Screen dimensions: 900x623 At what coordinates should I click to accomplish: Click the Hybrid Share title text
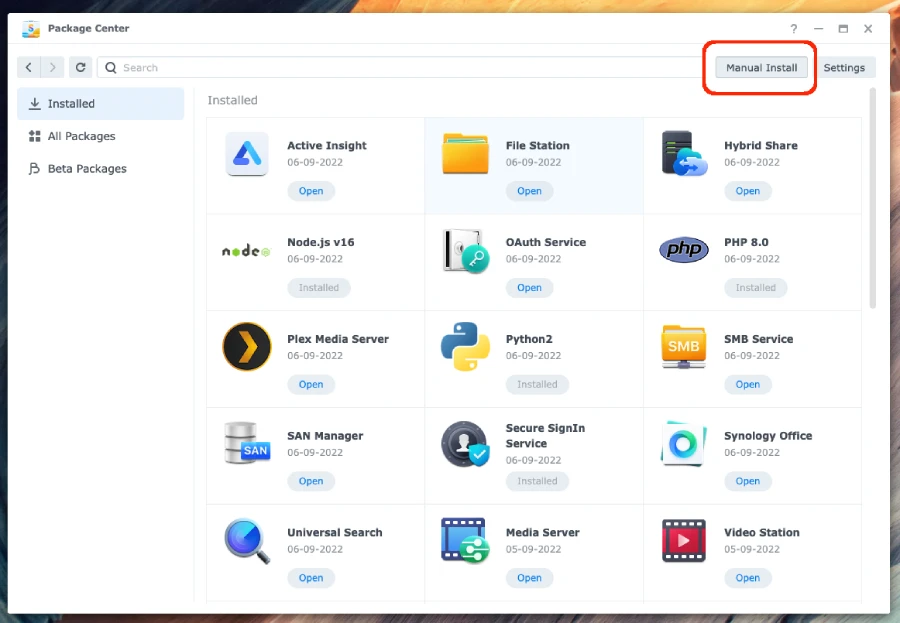[x=761, y=145]
